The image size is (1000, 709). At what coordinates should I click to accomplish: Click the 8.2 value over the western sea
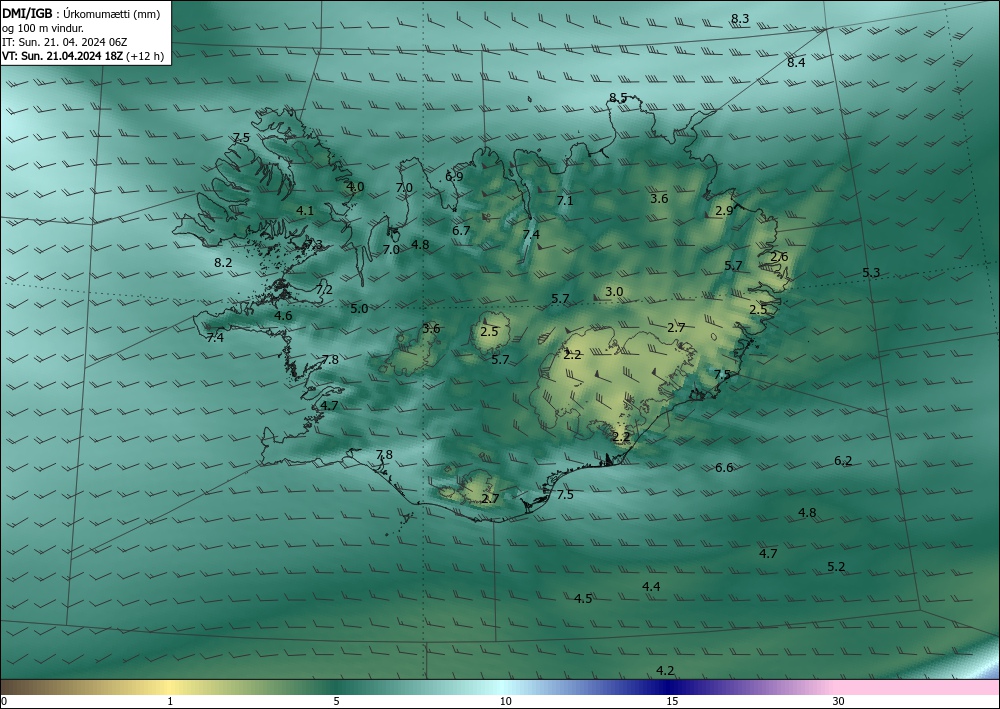pyautogui.click(x=223, y=263)
